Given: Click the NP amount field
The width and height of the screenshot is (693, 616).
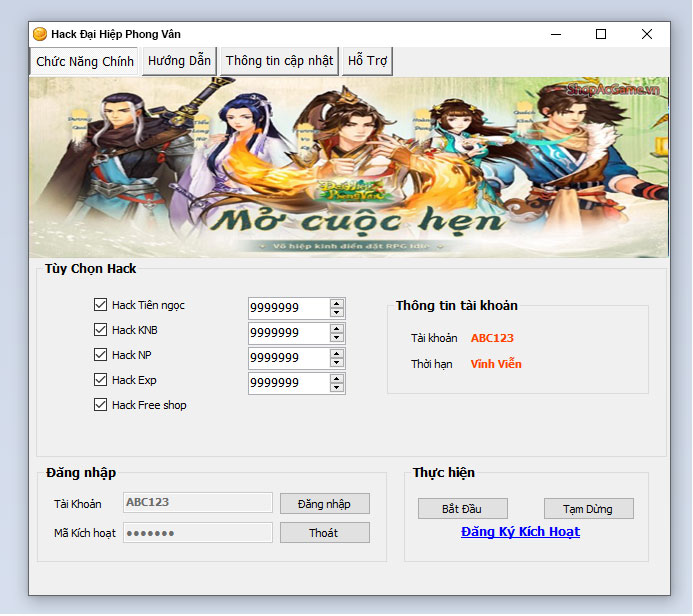Looking at the screenshot, I should pos(289,358).
